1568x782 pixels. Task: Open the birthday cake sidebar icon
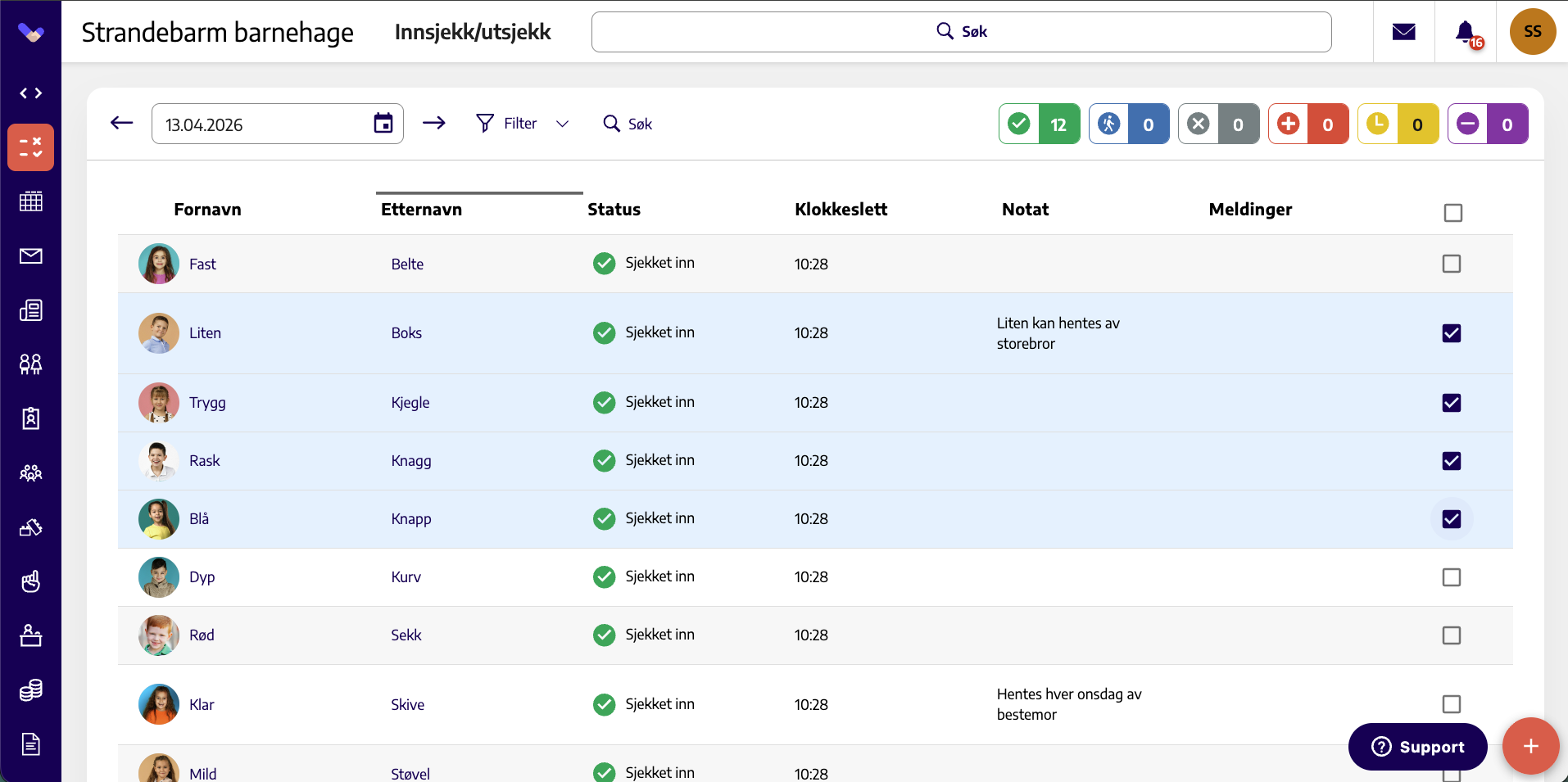point(30,635)
